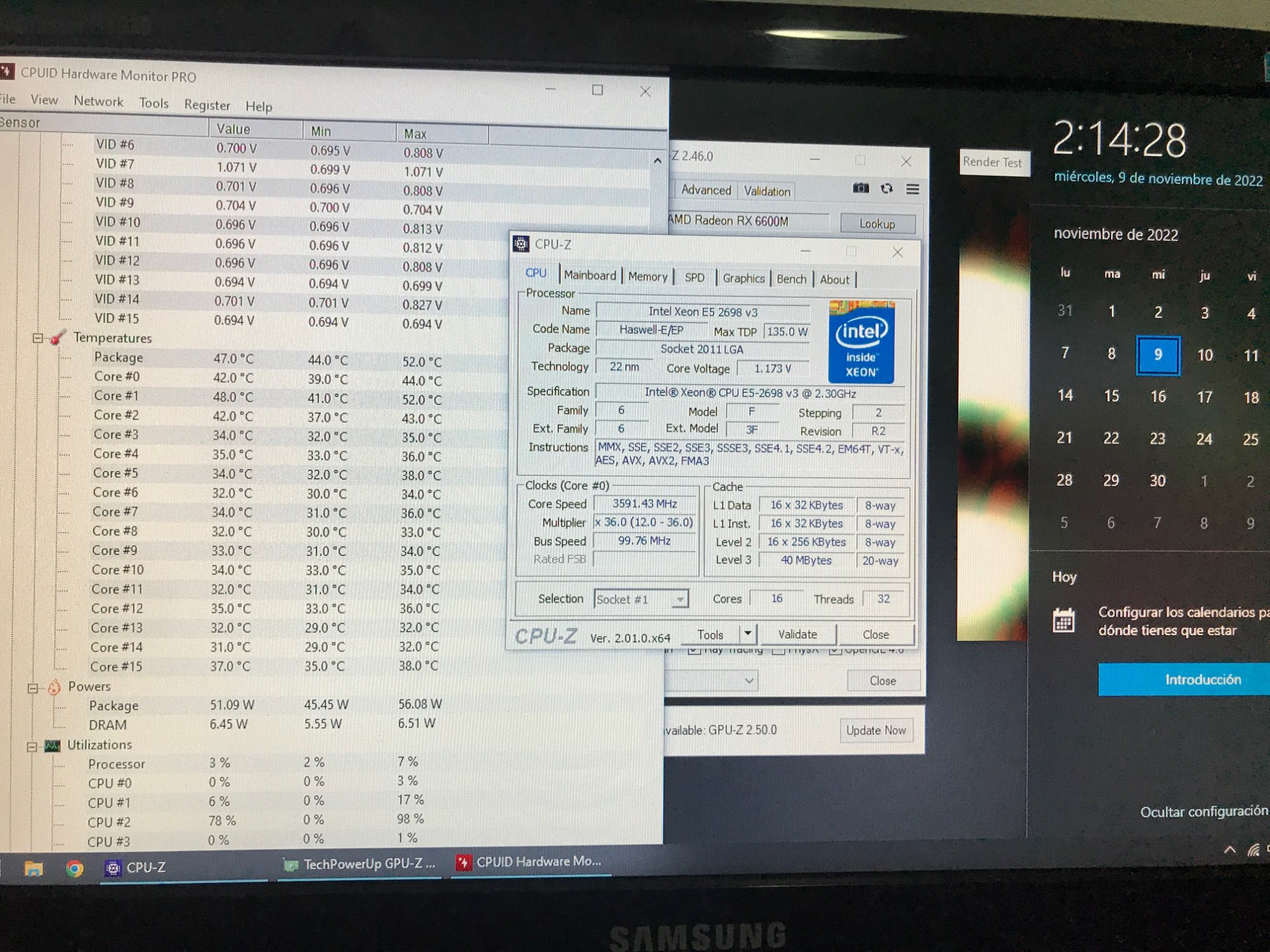Click the Value column header
The image size is (1270, 952).
point(255,129)
